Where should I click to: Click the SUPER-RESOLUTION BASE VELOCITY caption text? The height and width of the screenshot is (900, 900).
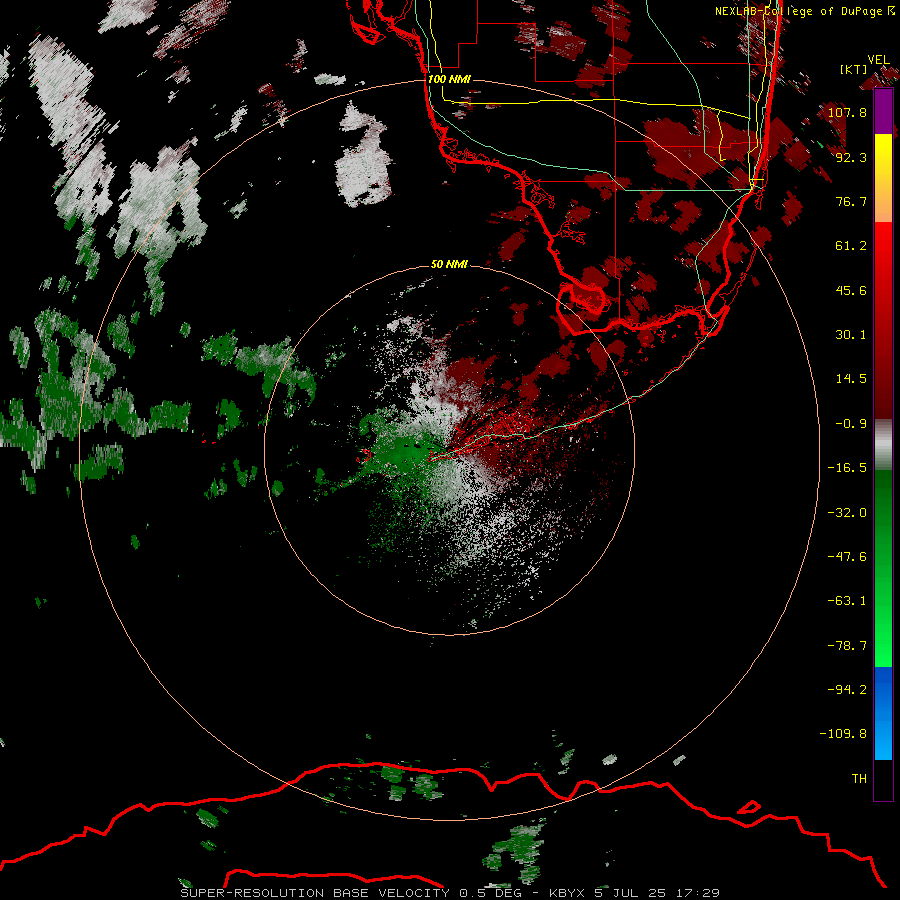[315, 893]
